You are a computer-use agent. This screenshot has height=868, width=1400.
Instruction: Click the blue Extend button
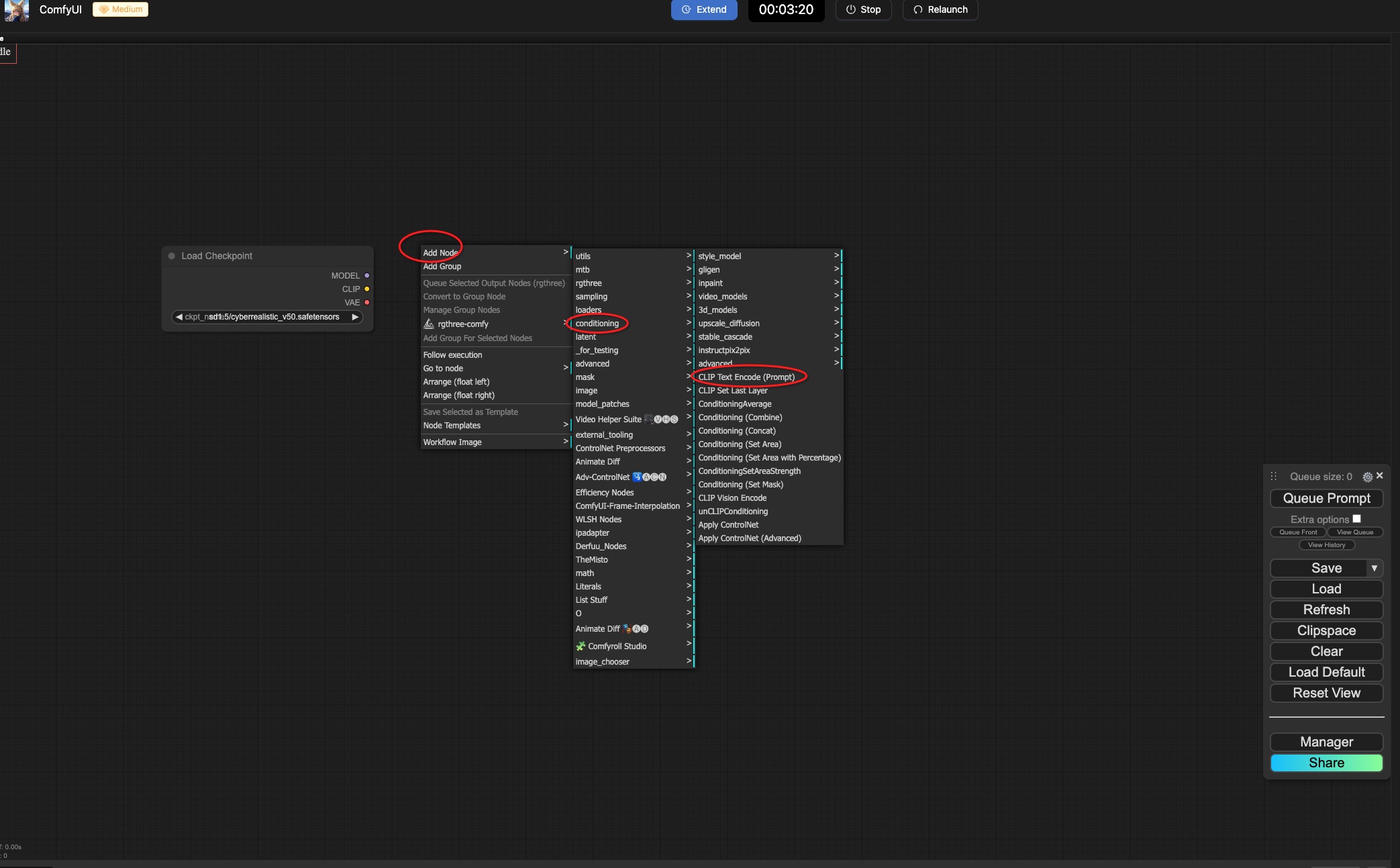[x=703, y=10]
